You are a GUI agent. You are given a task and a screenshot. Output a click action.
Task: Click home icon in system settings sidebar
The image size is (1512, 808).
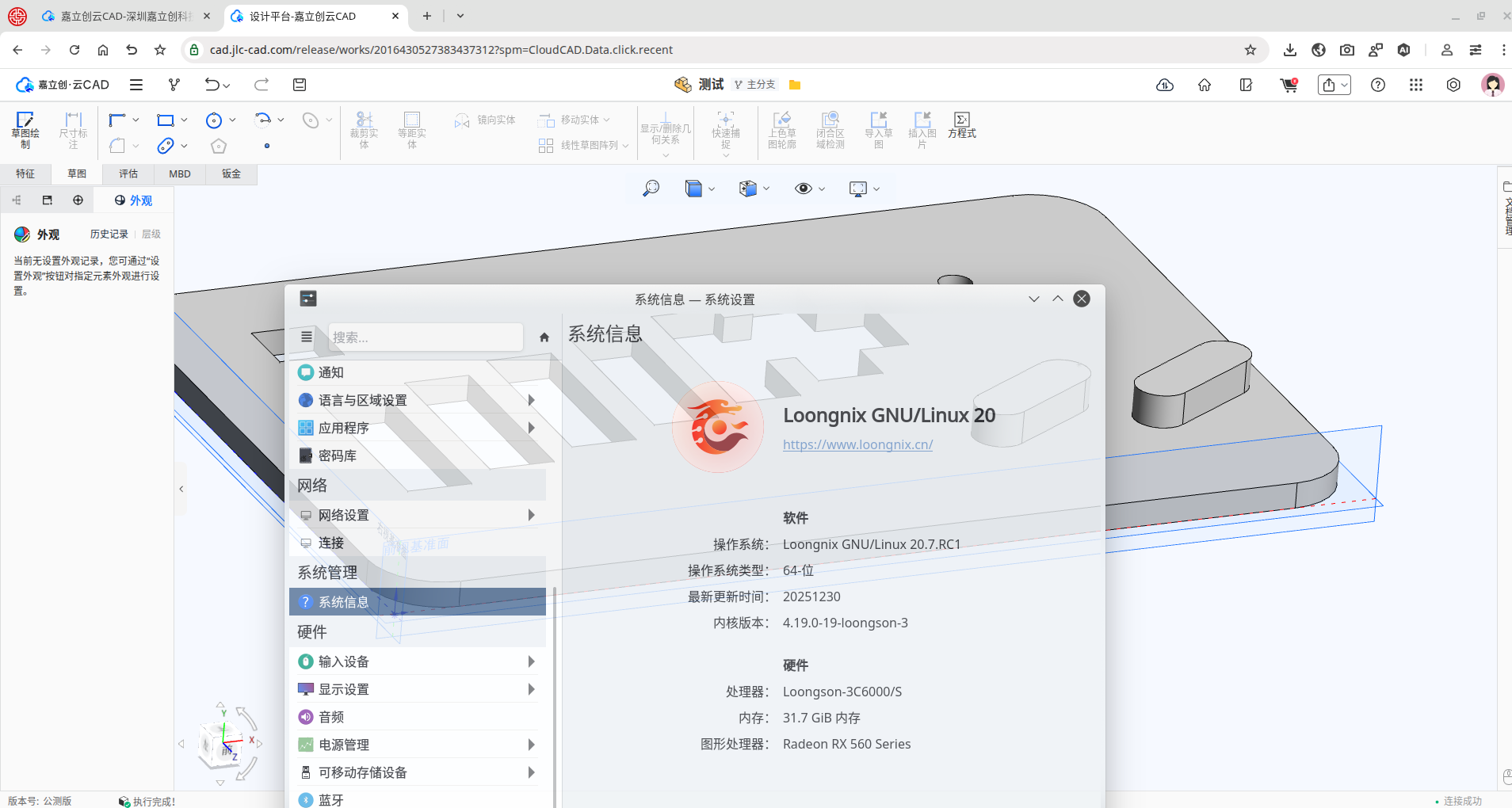(x=544, y=337)
